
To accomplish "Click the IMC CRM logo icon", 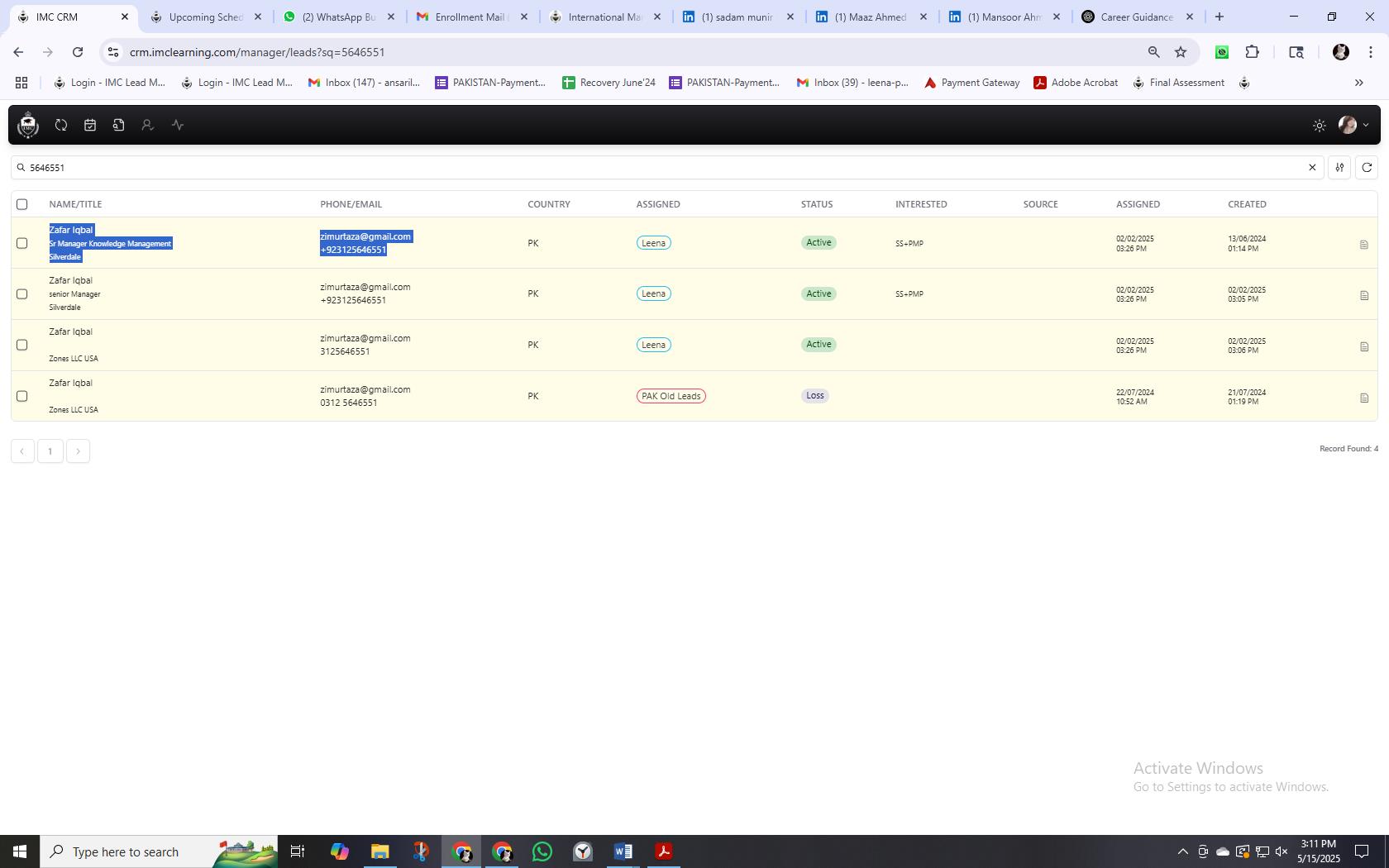I will click(x=28, y=125).
